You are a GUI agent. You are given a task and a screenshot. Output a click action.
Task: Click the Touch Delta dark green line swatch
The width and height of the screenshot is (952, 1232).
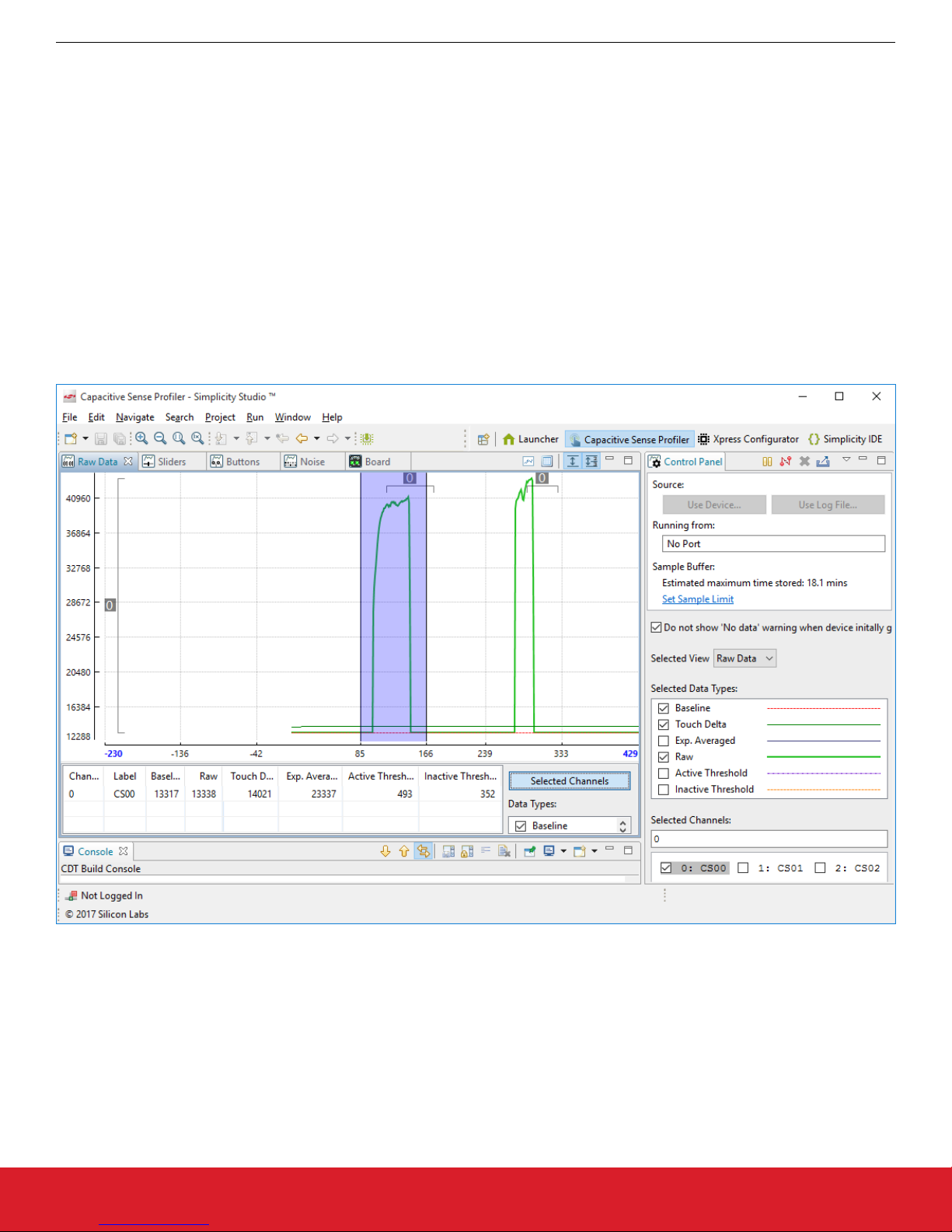tap(824, 724)
